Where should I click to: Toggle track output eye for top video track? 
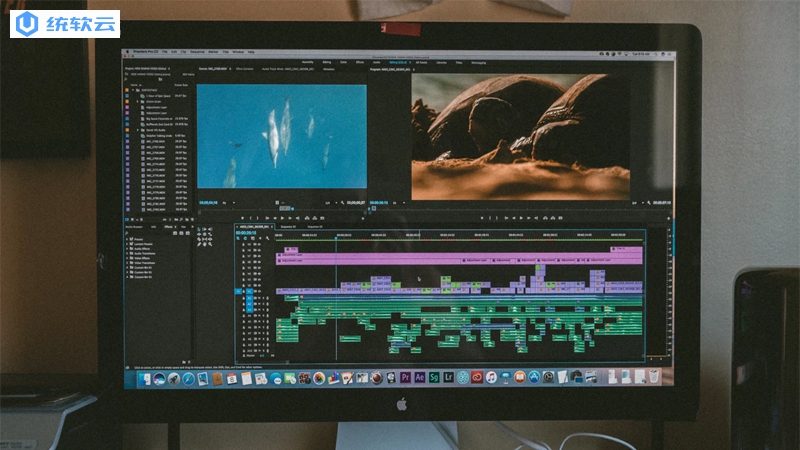pos(260,244)
